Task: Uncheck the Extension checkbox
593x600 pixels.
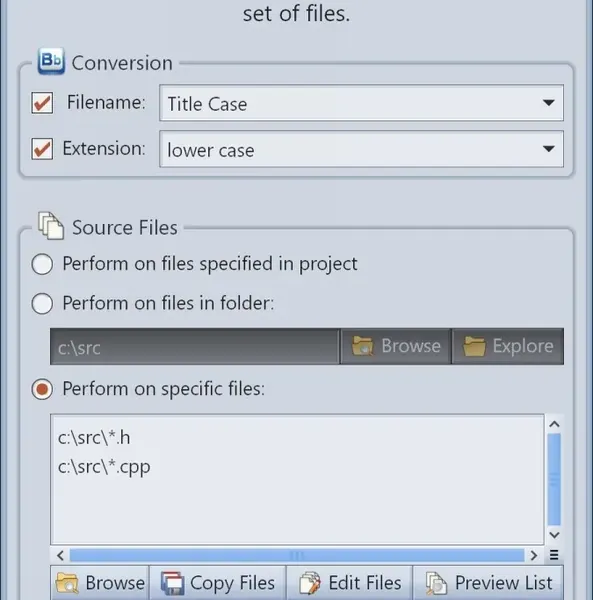Action: coord(42,148)
